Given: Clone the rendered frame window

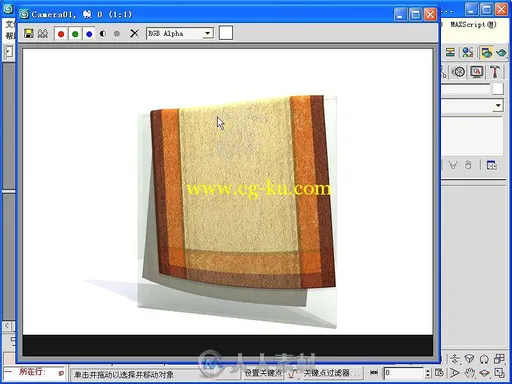Looking at the screenshot, I should pos(42,33).
